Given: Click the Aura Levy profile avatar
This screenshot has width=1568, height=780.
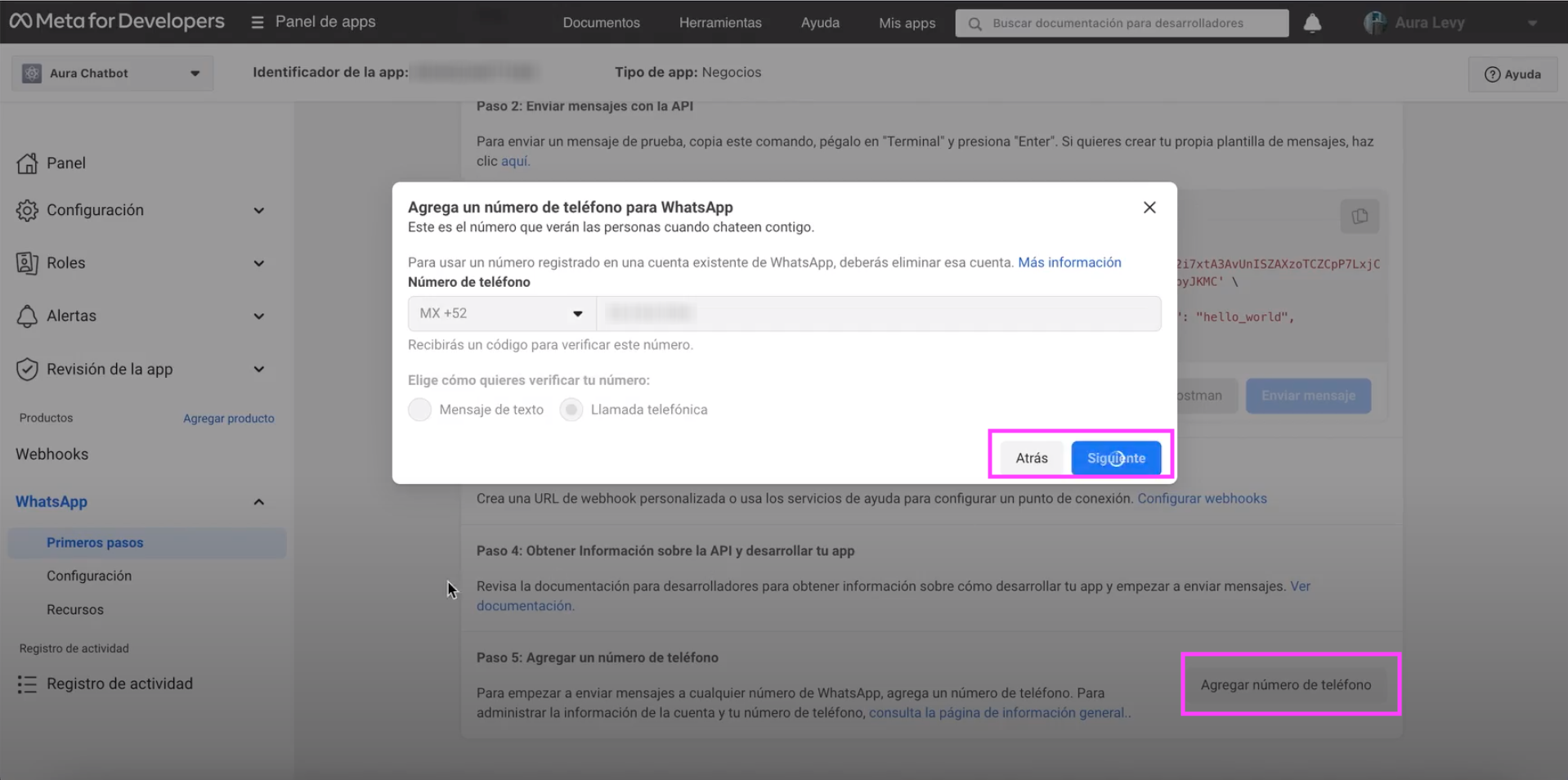Looking at the screenshot, I should 1375,23.
